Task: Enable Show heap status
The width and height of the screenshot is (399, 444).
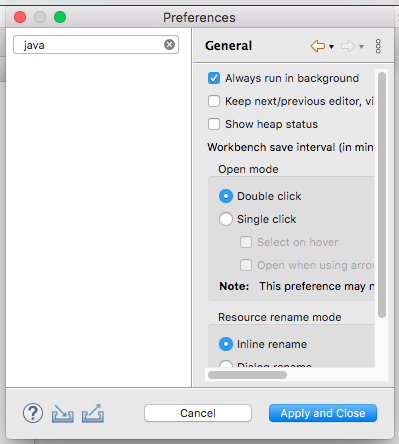Action: click(214, 124)
